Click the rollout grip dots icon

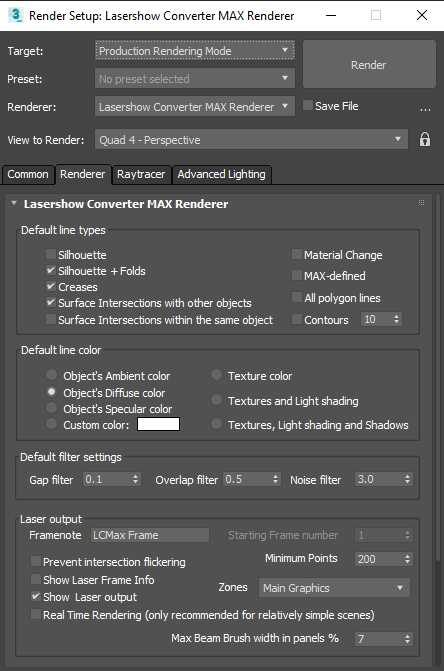(x=421, y=203)
